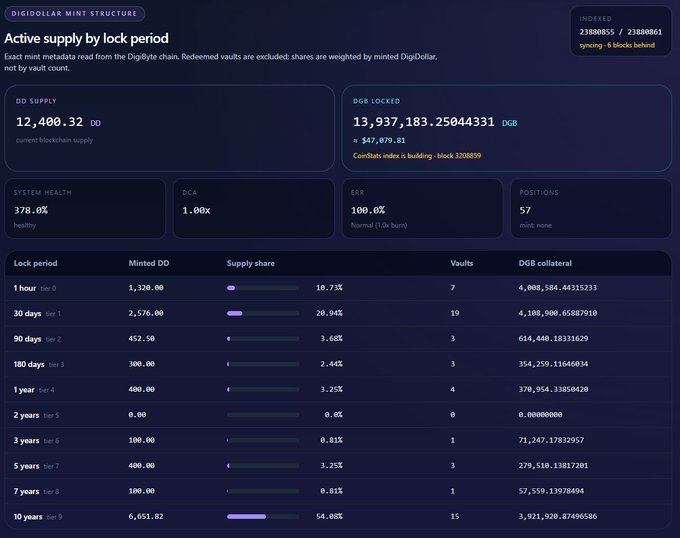Select minted value 1,320.00
The width and height of the screenshot is (680, 538).
click(x=146, y=287)
